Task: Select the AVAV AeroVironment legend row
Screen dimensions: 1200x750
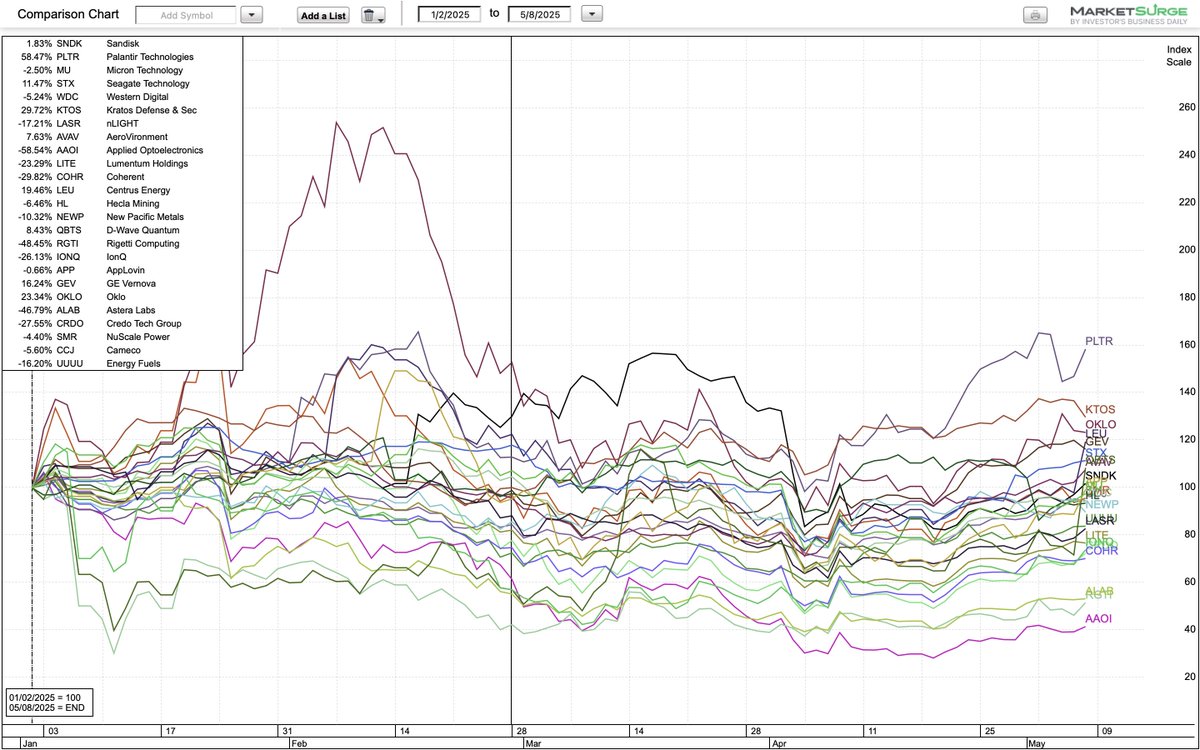Action: pos(121,137)
